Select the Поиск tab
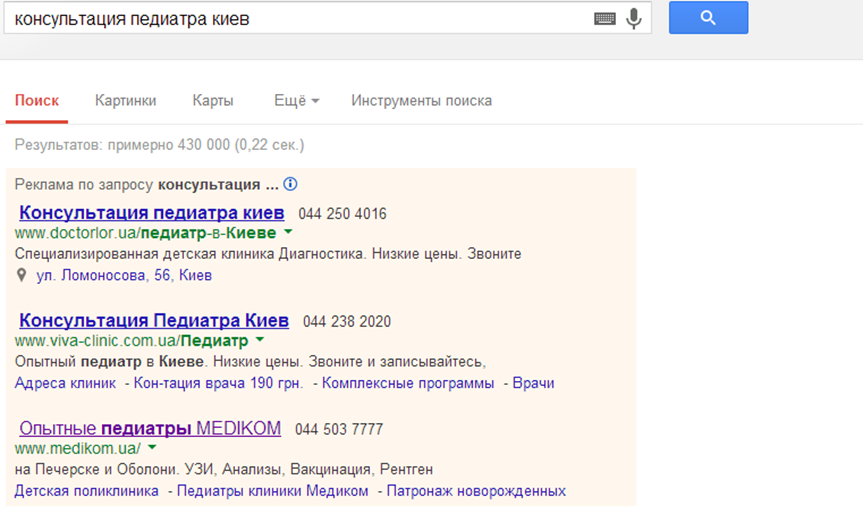Image resolution: width=863 pixels, height=514 pixels. click(x=37, y=101)
